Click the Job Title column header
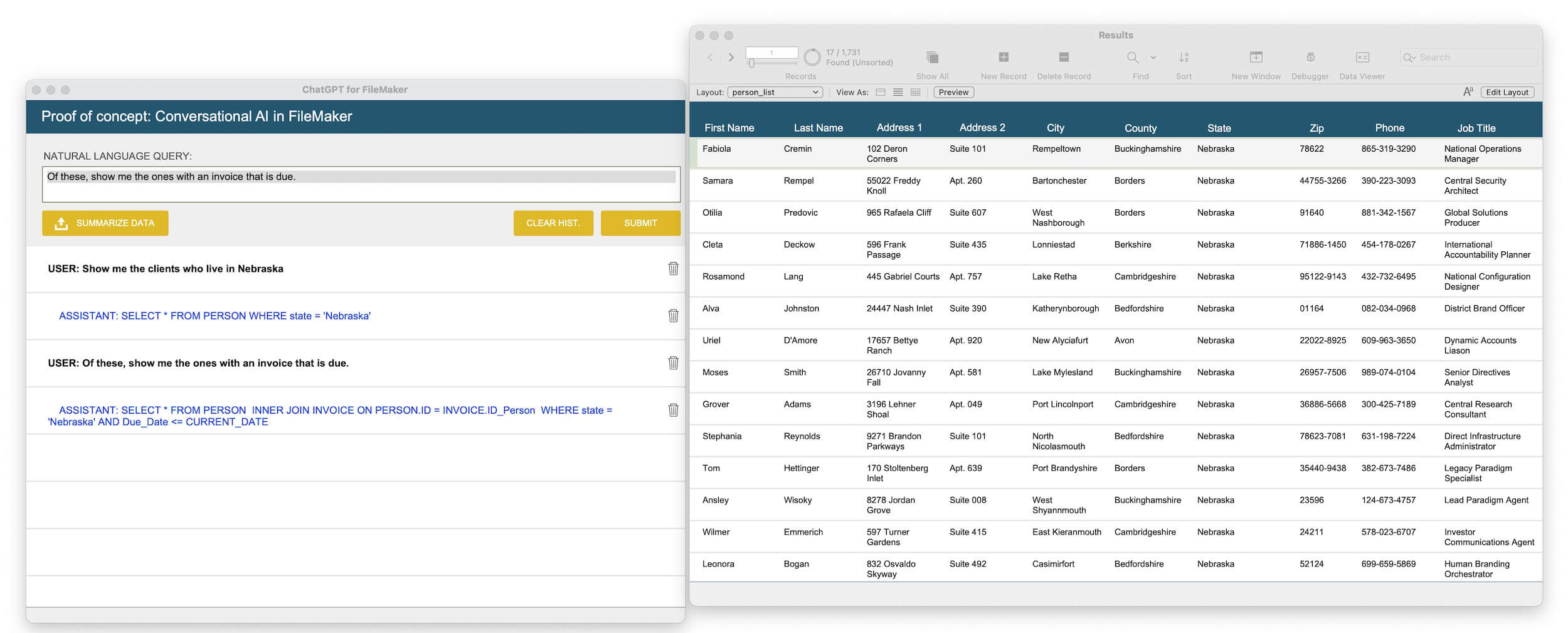This screenshot has width=1568, height=633. click(1476, 128)
